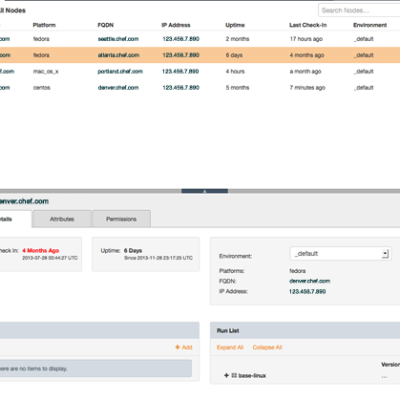The width and height of the screenshot is (400, 400).
Task: Click Collapse All in Run List
Action: [x=267, y=347]
